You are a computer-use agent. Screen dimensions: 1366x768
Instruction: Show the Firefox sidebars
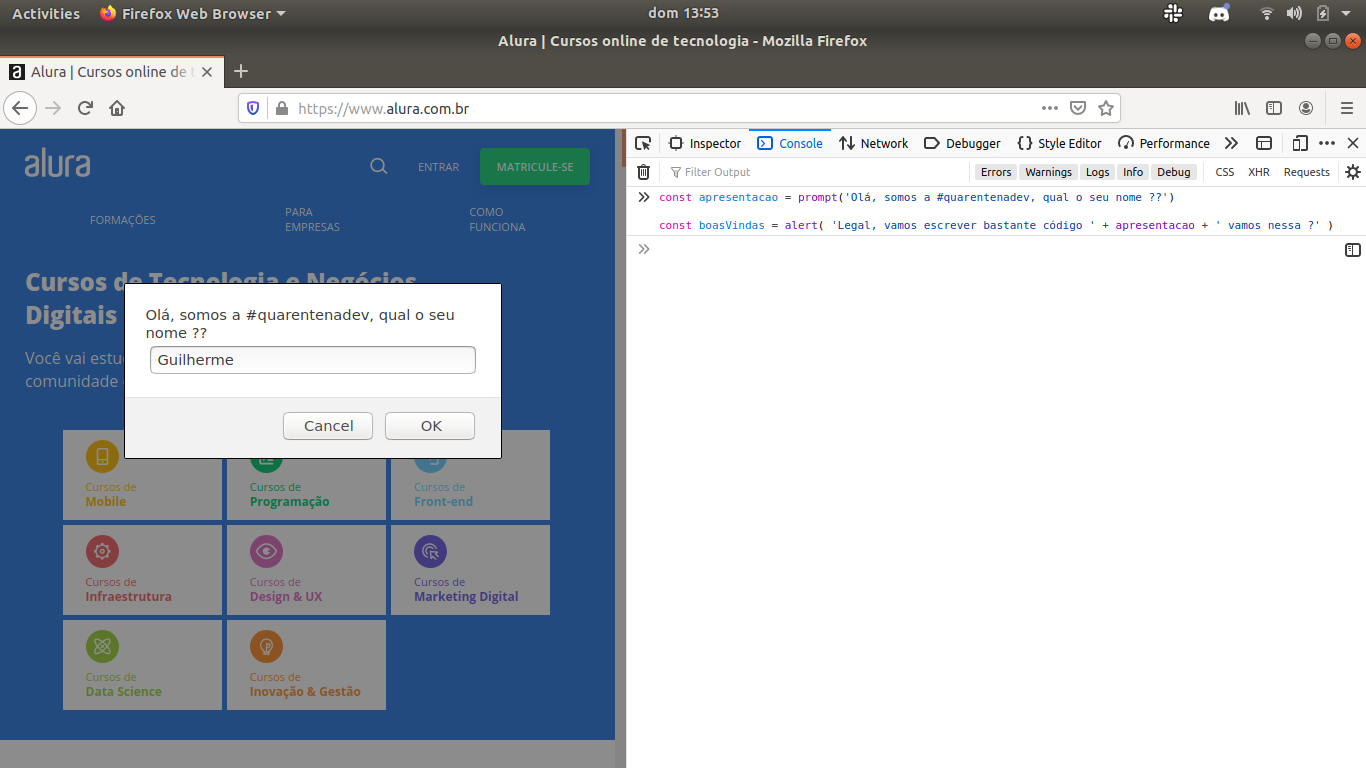[x=1274, y=108]
